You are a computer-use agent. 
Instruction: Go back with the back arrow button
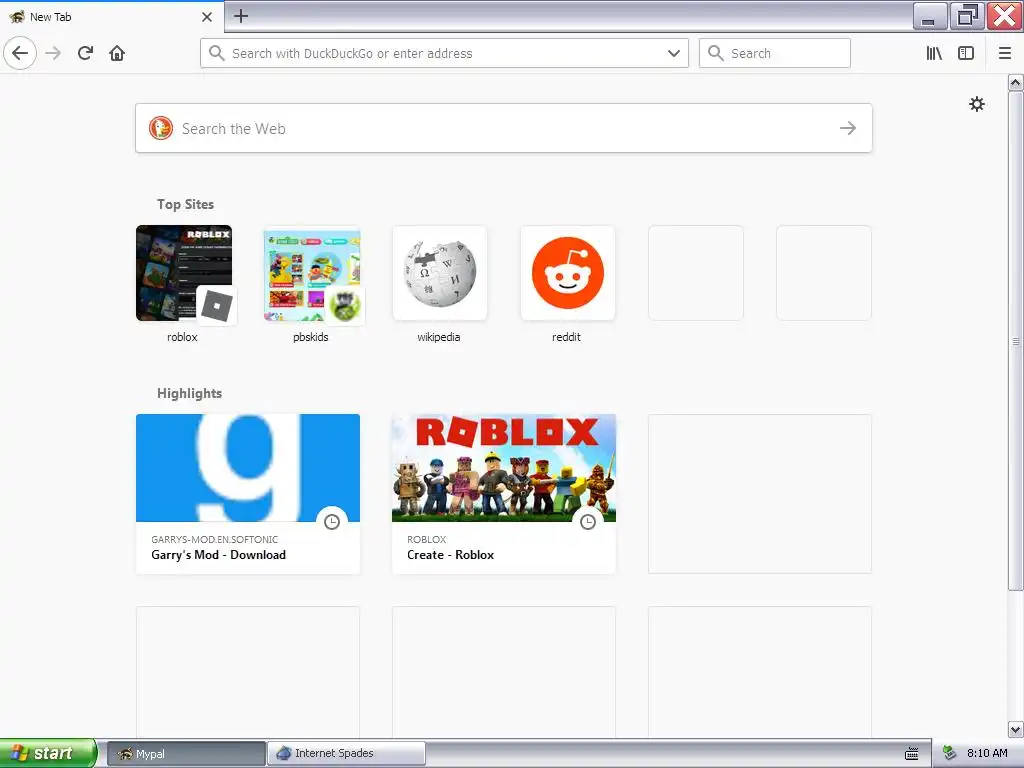point(20,53)
